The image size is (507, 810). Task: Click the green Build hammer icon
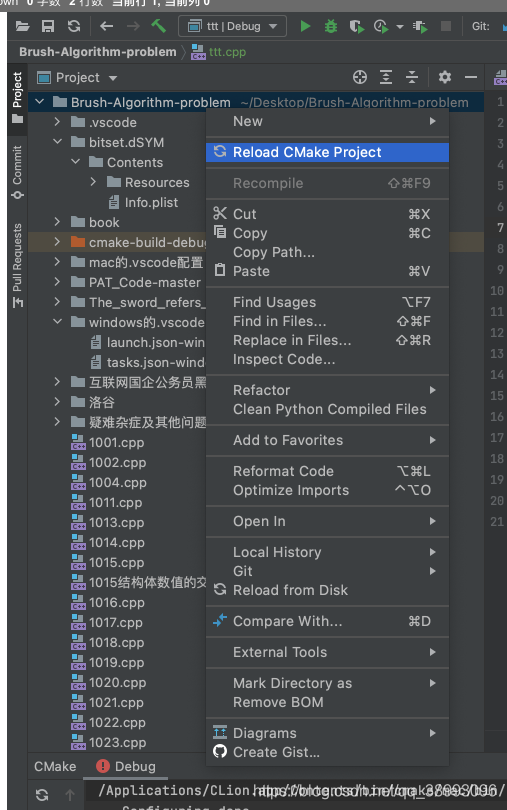[159, 26]
